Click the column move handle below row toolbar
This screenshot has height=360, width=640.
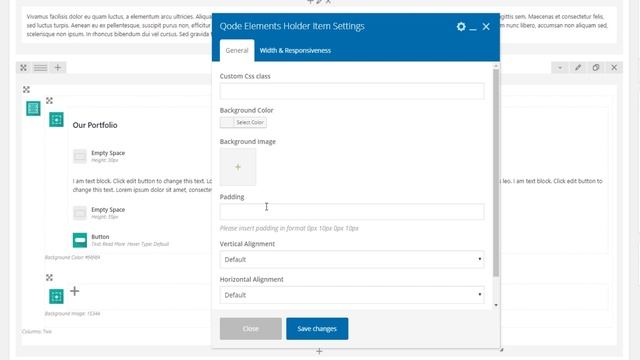click(x=27, y=89)
